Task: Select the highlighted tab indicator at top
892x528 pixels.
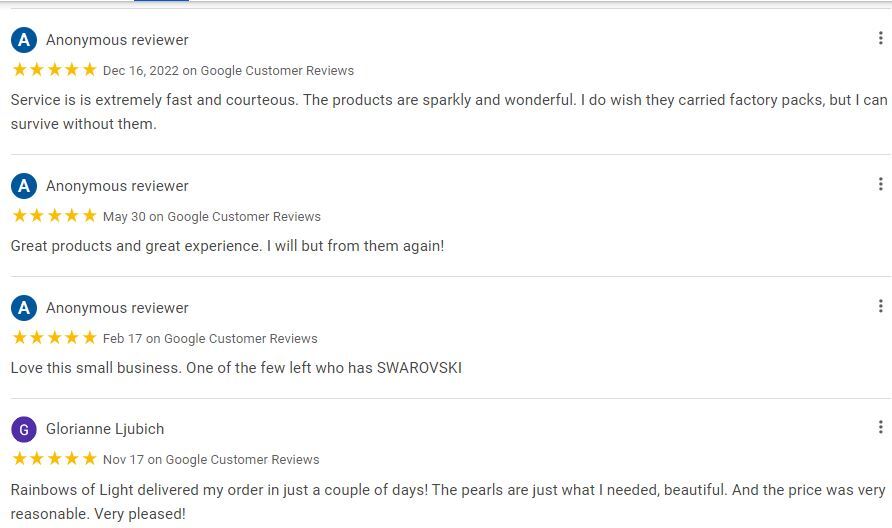Action: coord(161,1)
